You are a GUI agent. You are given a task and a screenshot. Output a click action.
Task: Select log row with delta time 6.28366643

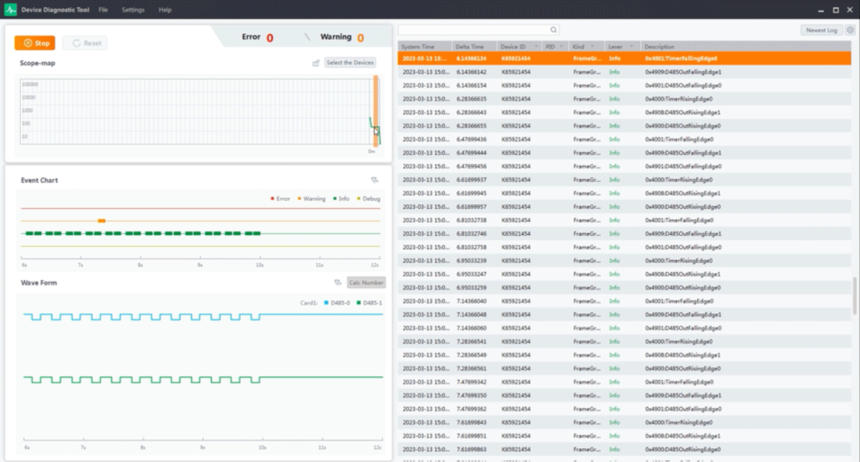pos(624,112)
